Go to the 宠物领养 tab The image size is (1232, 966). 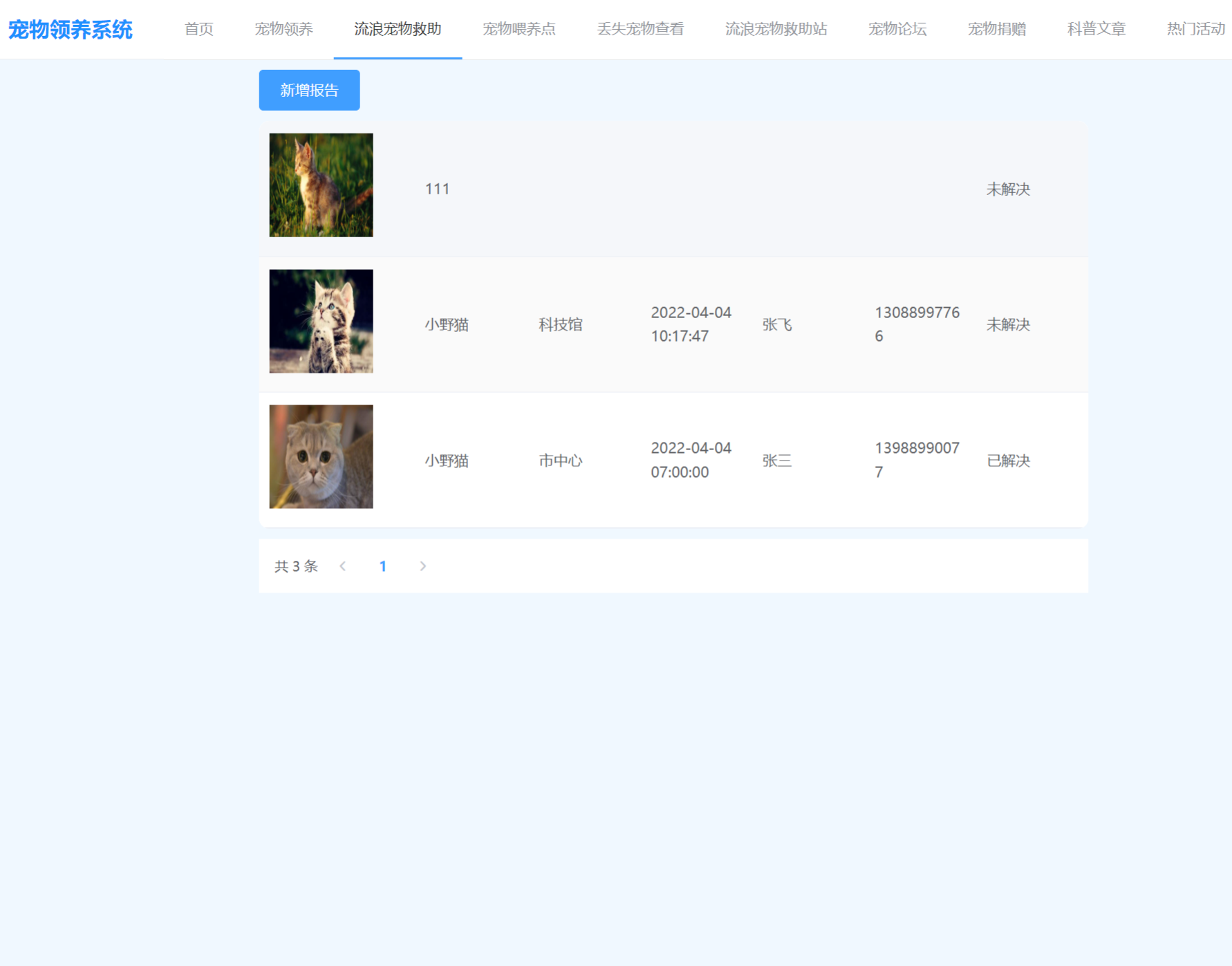[283, 29]
